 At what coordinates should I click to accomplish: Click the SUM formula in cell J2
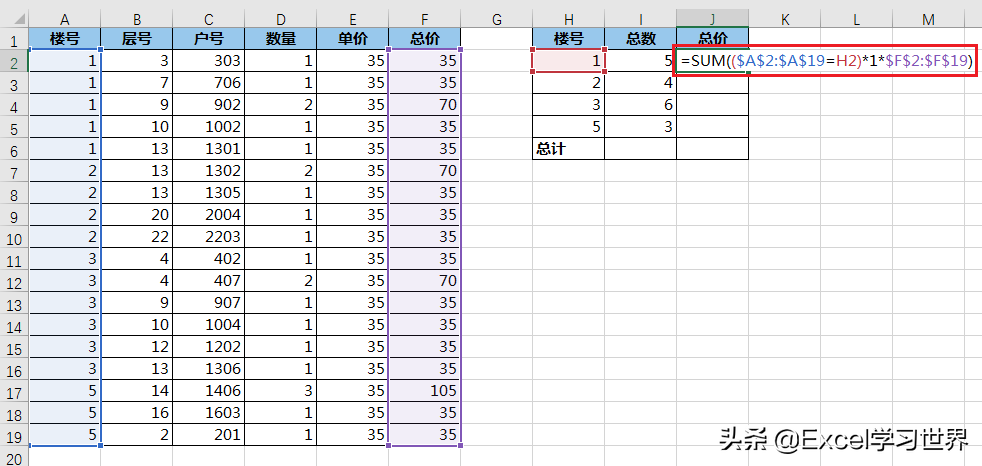pos(825,61)
